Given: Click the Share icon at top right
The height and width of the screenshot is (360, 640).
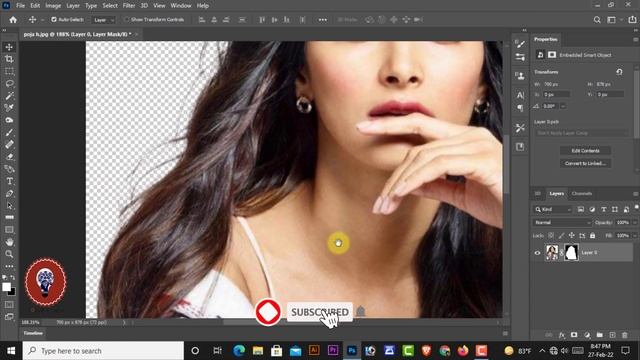Looking at the screenshot, I should (x=632, y=20).
